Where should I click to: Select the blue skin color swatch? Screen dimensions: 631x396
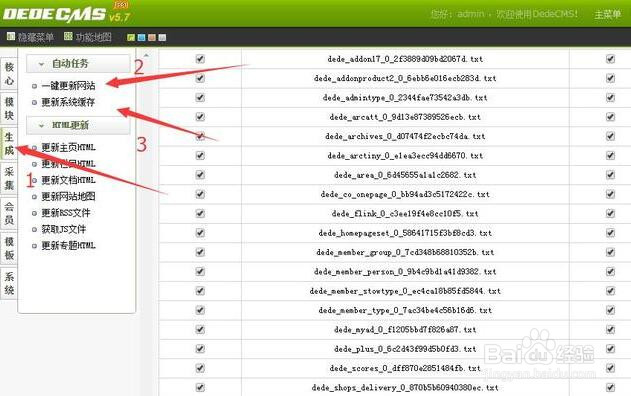pyautogui.click(x=141, y=37)
